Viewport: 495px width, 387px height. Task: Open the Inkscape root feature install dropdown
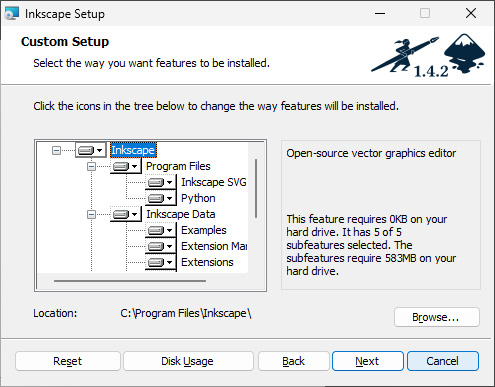click(x=91, y=151)
